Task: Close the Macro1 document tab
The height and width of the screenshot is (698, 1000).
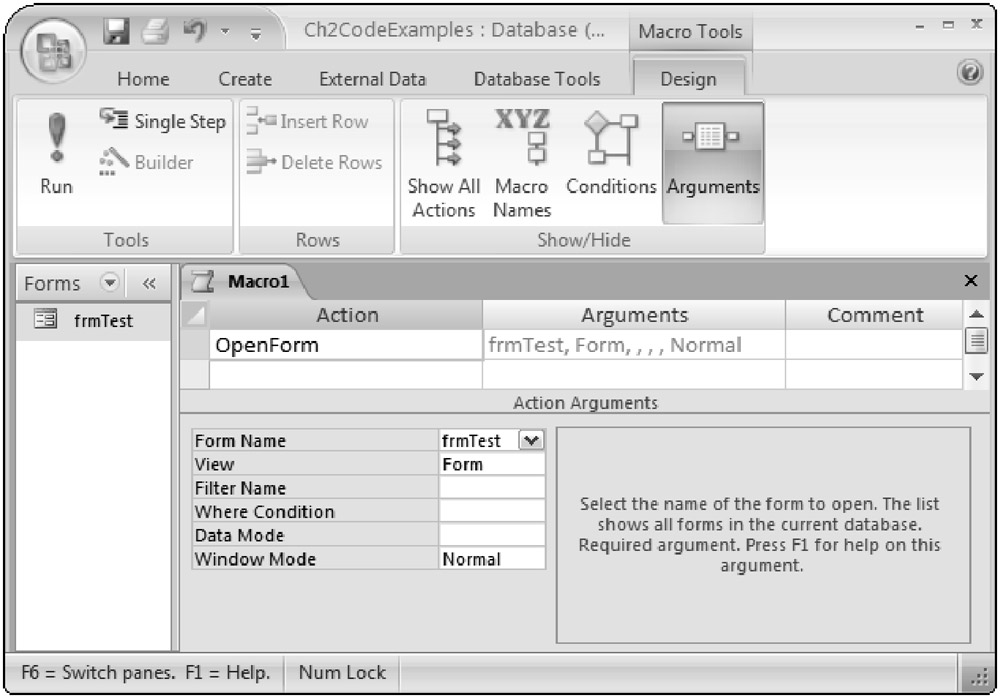Action: pyautogui.click(x=970, y=281)
